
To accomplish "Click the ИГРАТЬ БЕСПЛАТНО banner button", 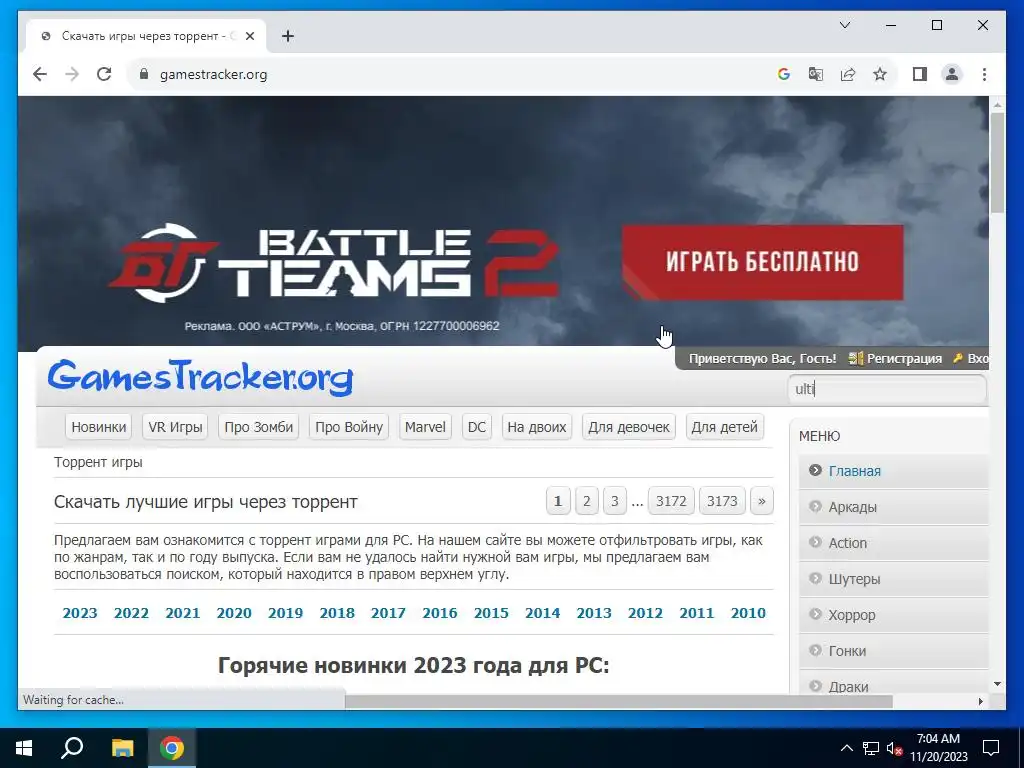I will click(x=763, y=263).
